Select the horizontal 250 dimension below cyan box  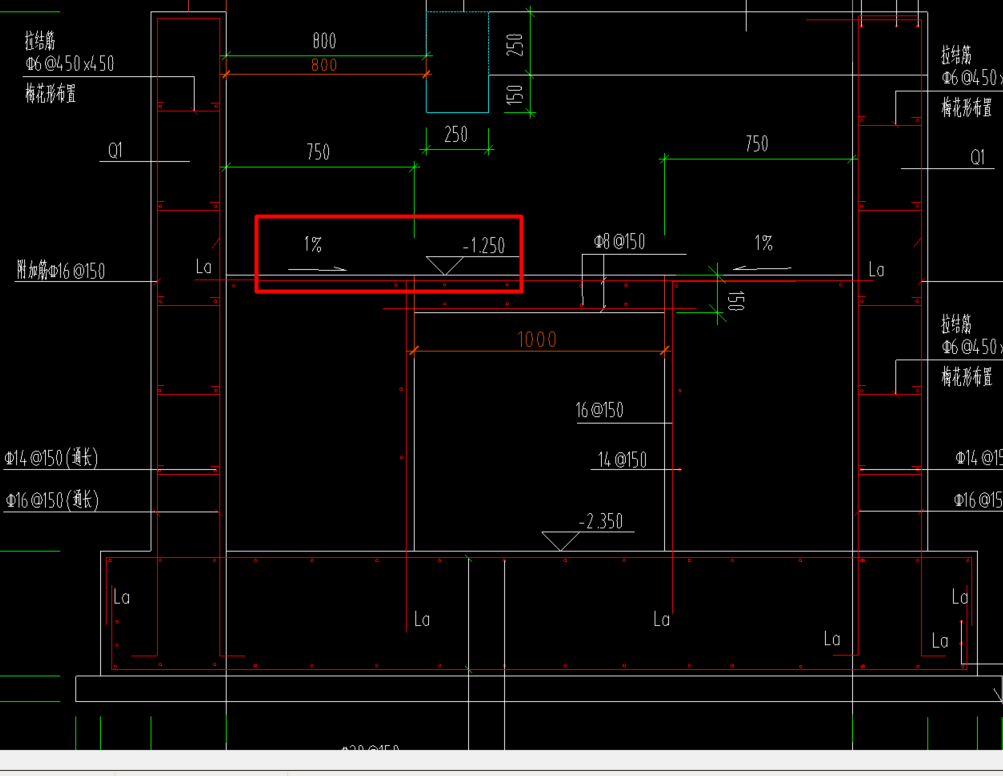click(x=456, y=135)
